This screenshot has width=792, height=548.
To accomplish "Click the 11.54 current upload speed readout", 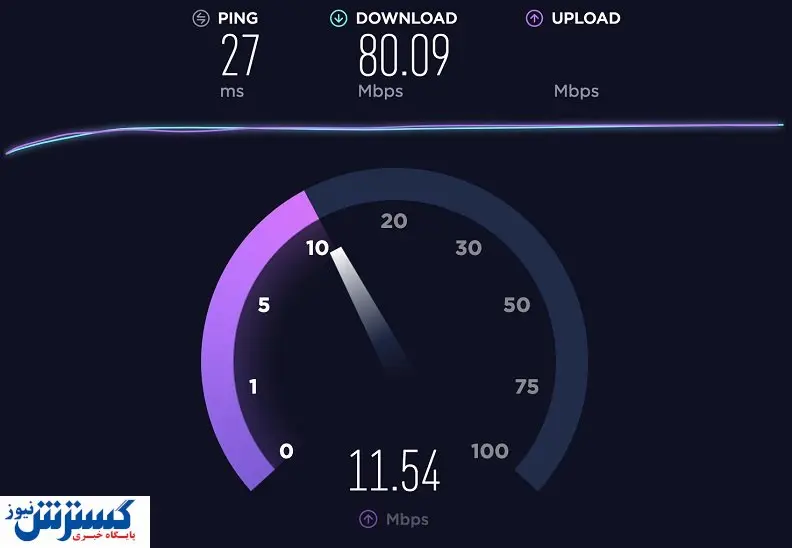I will [x=394, y=471].
